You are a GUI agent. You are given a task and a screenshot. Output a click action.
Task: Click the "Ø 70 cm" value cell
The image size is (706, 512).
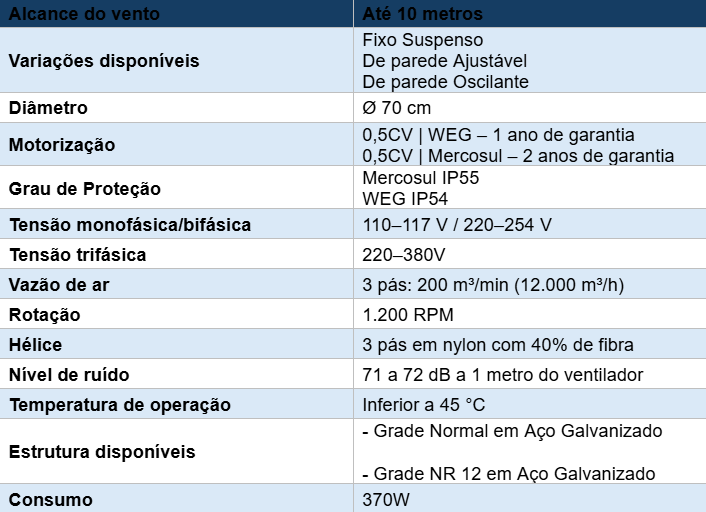(396, 108)
